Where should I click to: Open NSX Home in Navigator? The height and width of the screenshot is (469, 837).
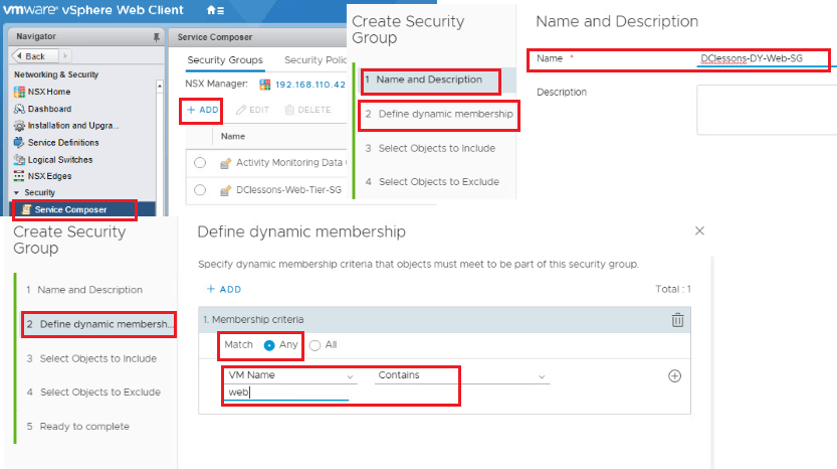(49, 92)
